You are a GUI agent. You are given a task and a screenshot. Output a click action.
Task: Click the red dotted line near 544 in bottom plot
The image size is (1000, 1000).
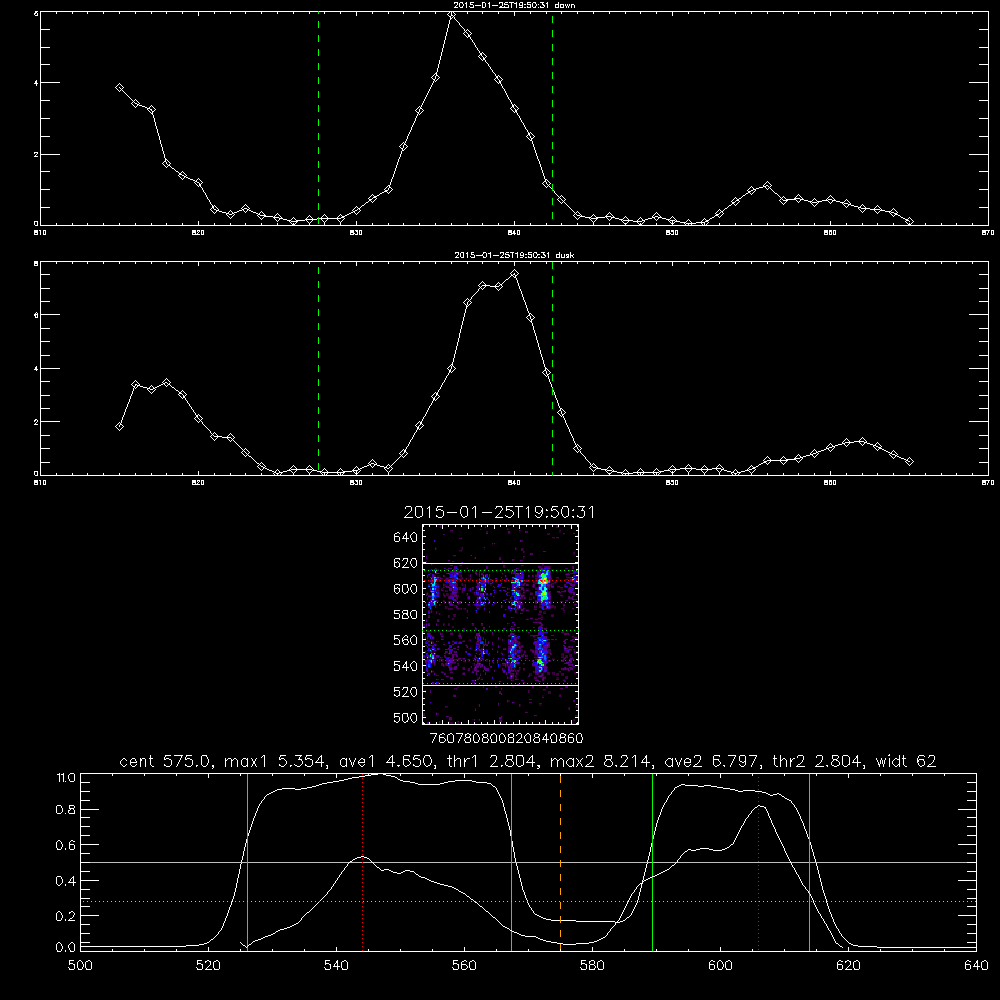coord(362,861)
